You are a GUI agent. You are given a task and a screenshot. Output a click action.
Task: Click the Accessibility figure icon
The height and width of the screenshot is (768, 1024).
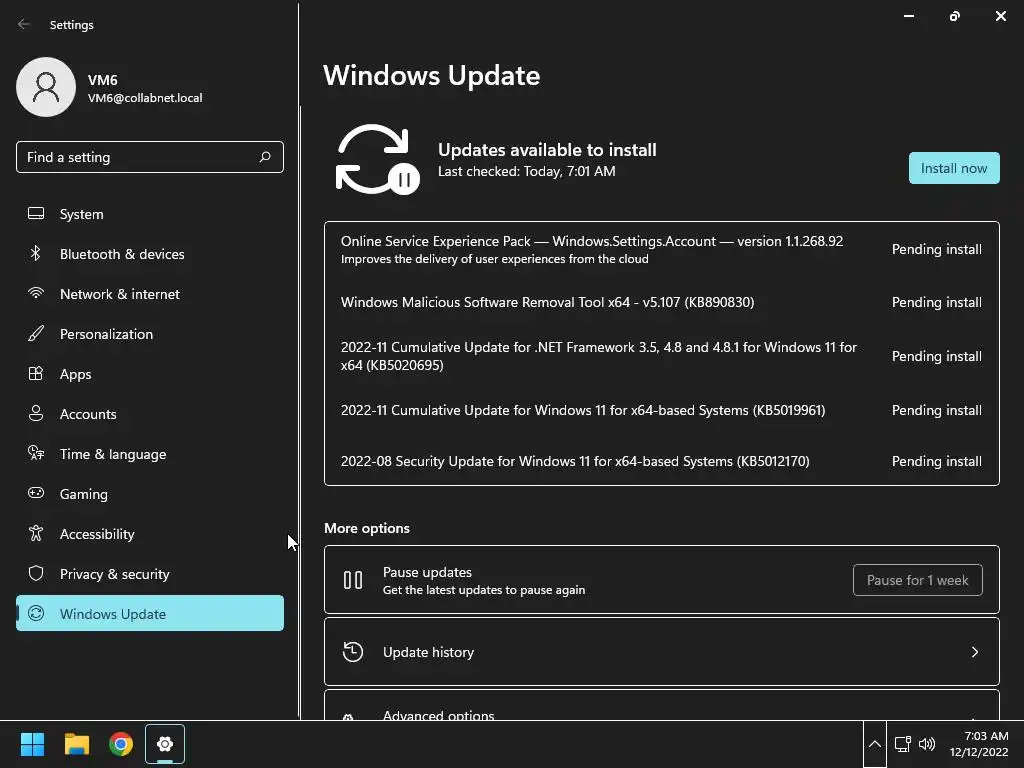[x=36, y=534]
